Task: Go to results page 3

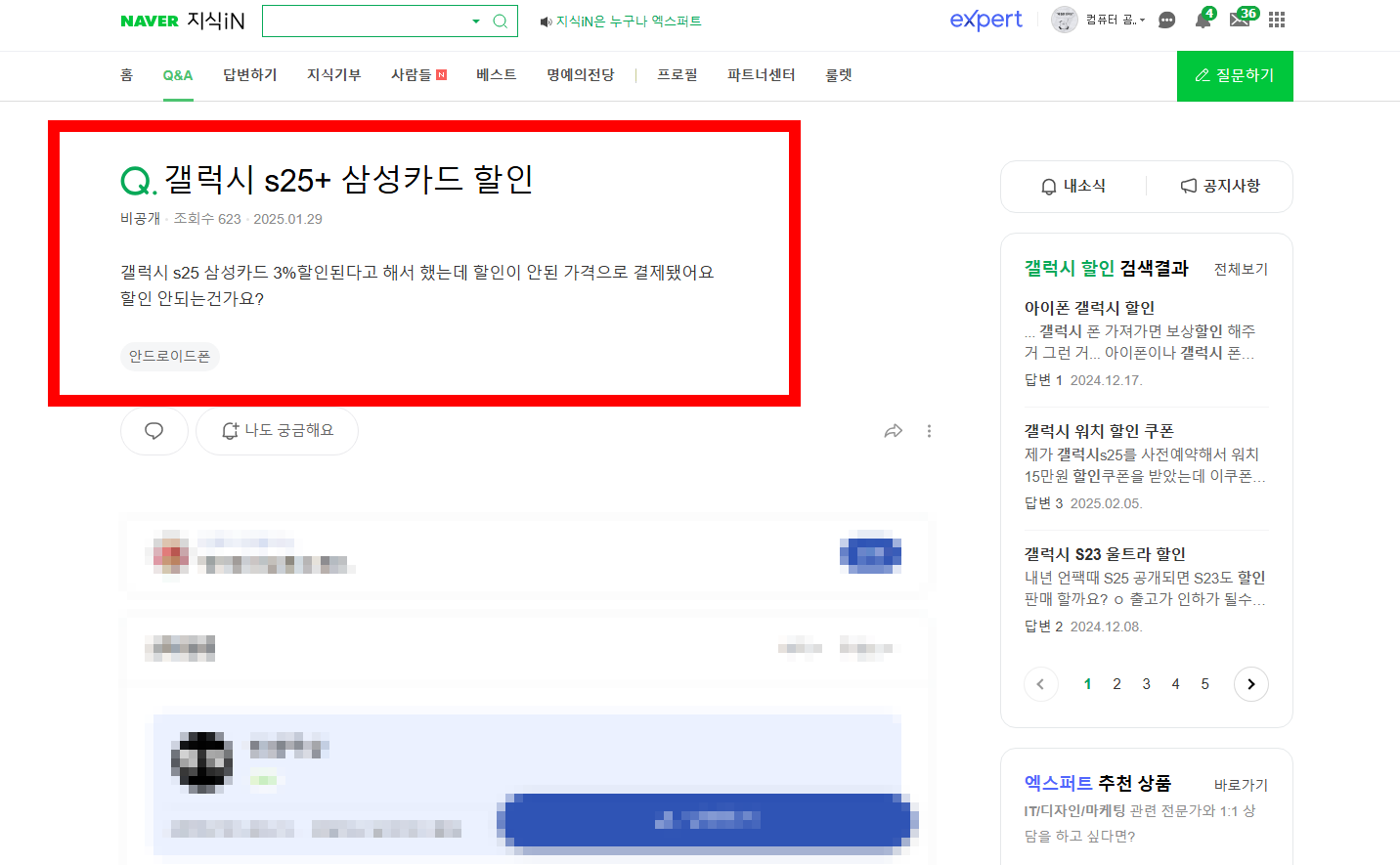Action: pyautogui.click(x=1146, y=684)
